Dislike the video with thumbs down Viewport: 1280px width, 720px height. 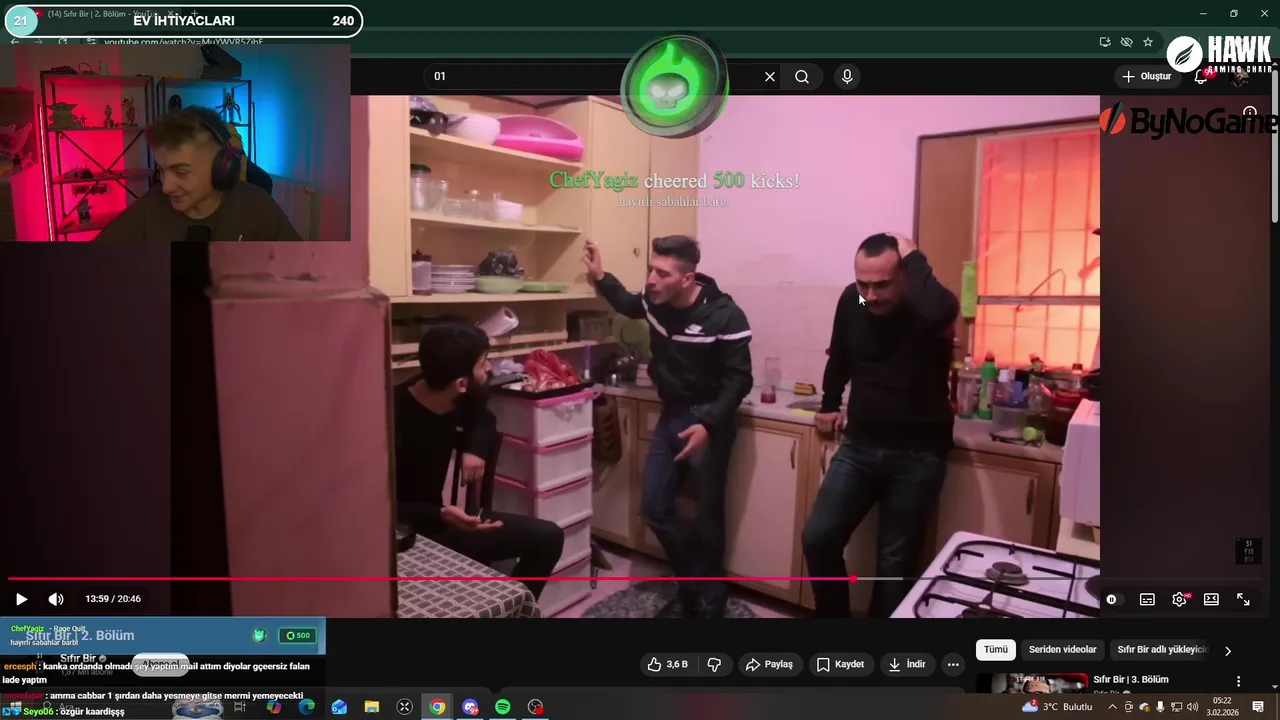coord(714,664)
